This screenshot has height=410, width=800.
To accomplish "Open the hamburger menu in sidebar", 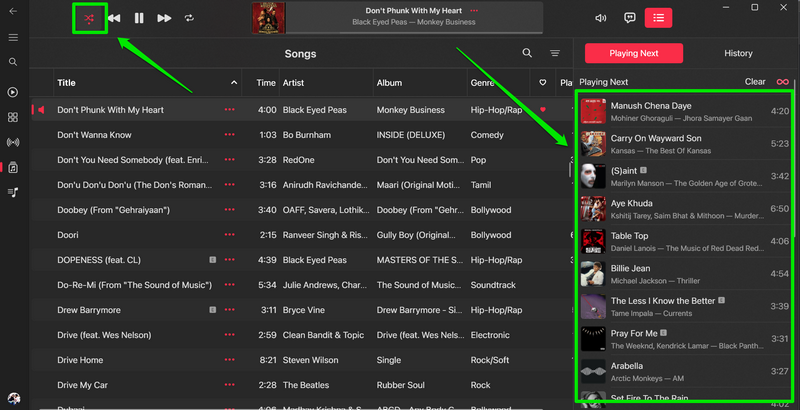I will [13, 38].
